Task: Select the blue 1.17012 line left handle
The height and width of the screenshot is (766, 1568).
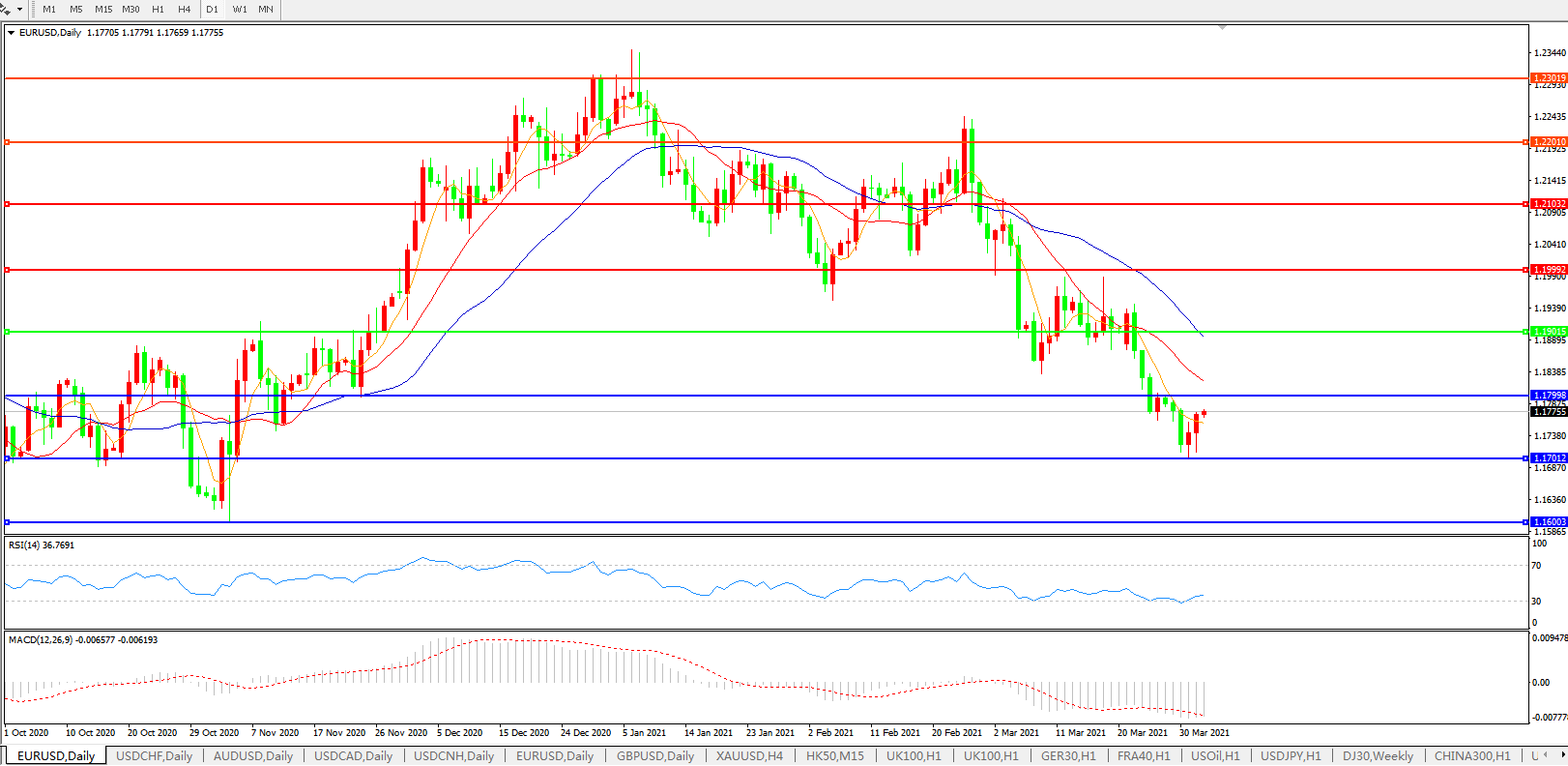Action: (8, 458)
